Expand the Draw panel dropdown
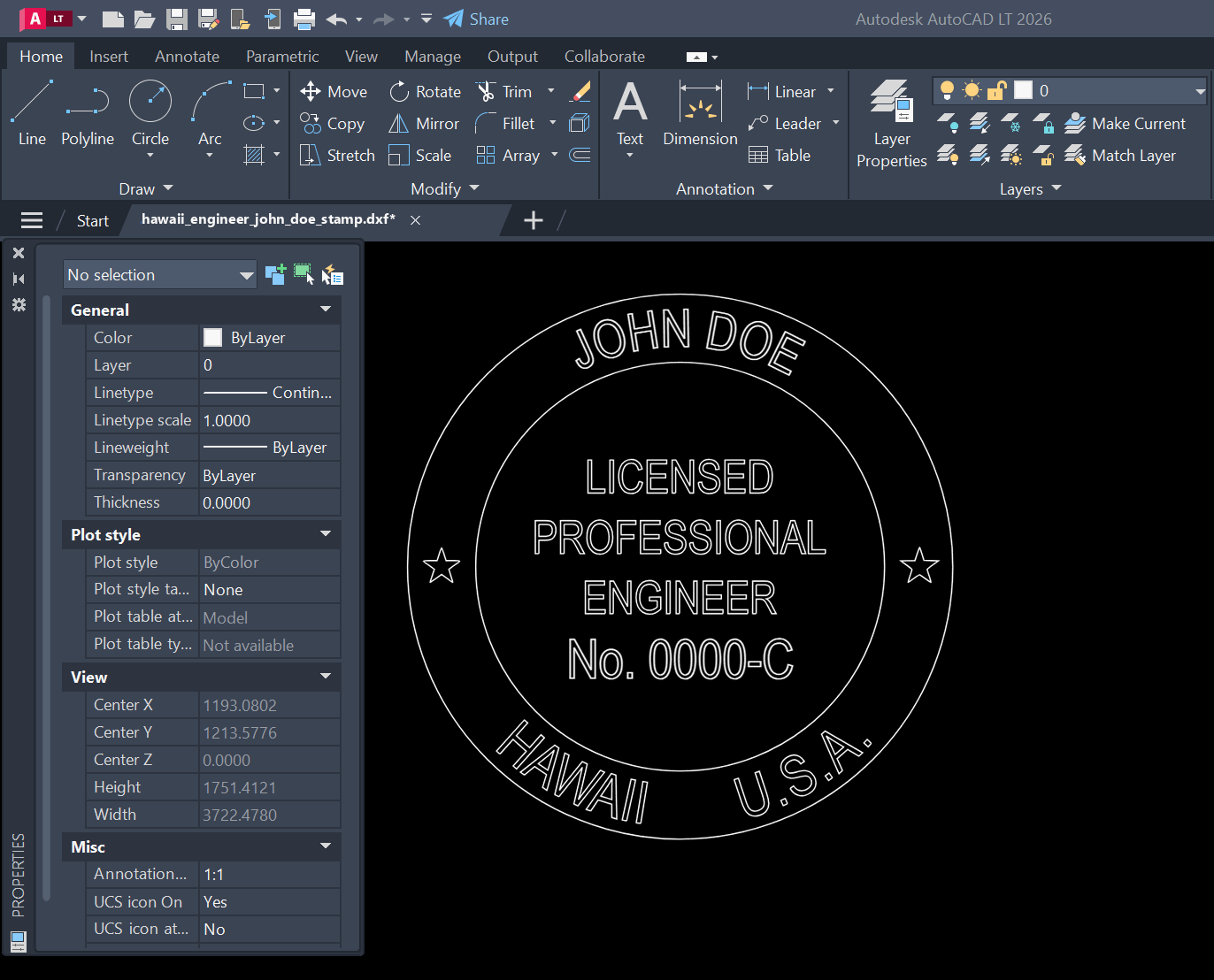The height and width of the screenshot is (980, 1214). tap(146, 188)
